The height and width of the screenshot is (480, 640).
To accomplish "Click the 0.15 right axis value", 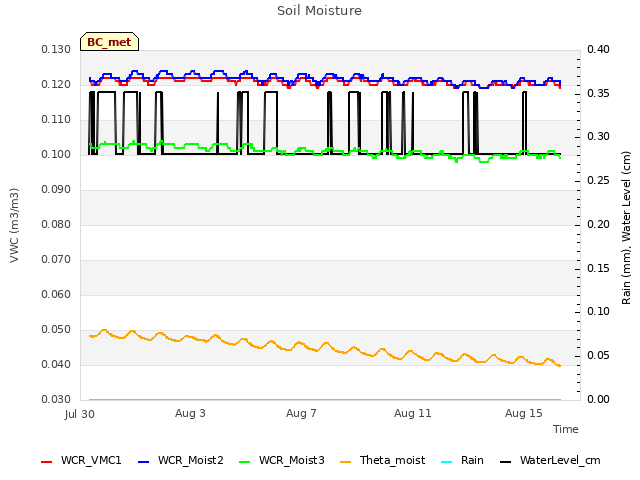I will coord(598,269).
